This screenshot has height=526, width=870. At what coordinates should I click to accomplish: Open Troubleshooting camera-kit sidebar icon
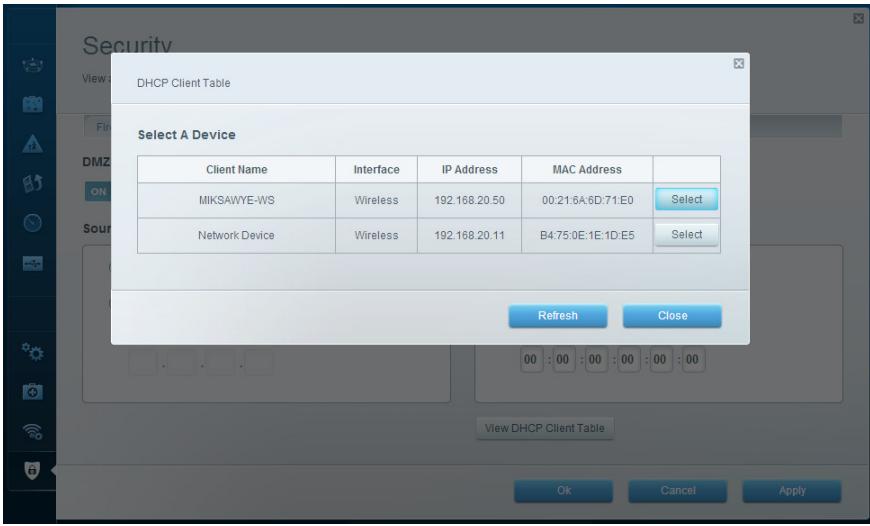tap(32, 392)
